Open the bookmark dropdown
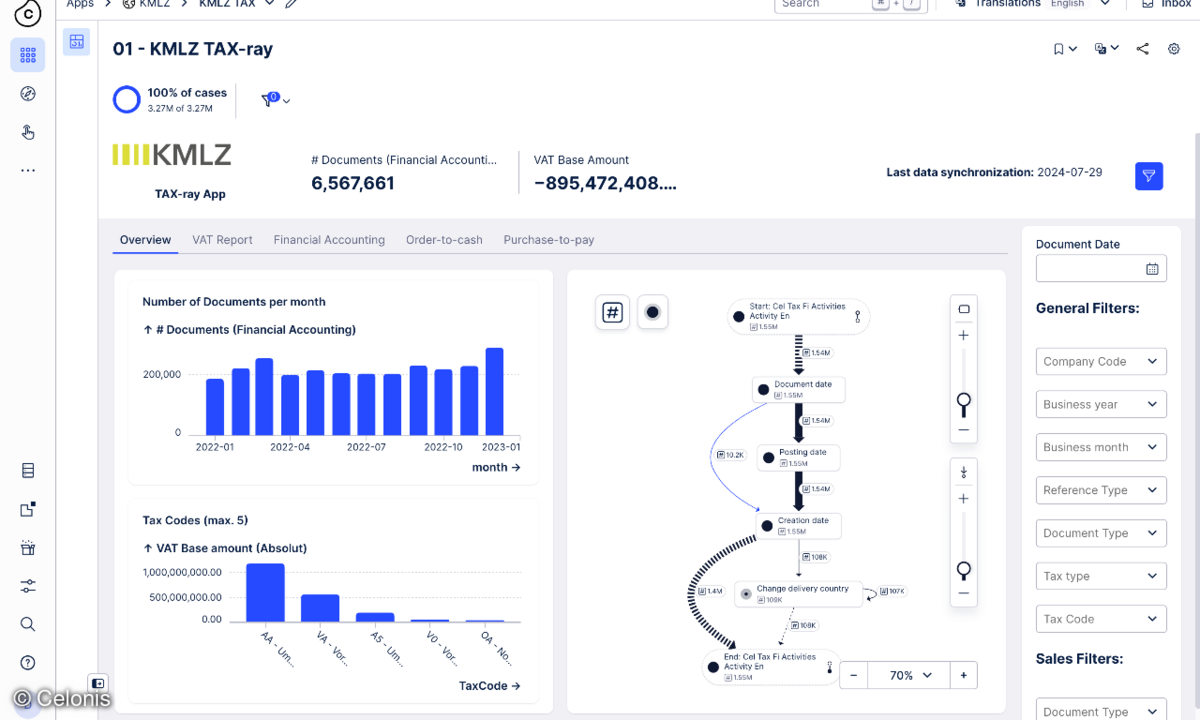1200x720 pixels. tap(1065, 49)
